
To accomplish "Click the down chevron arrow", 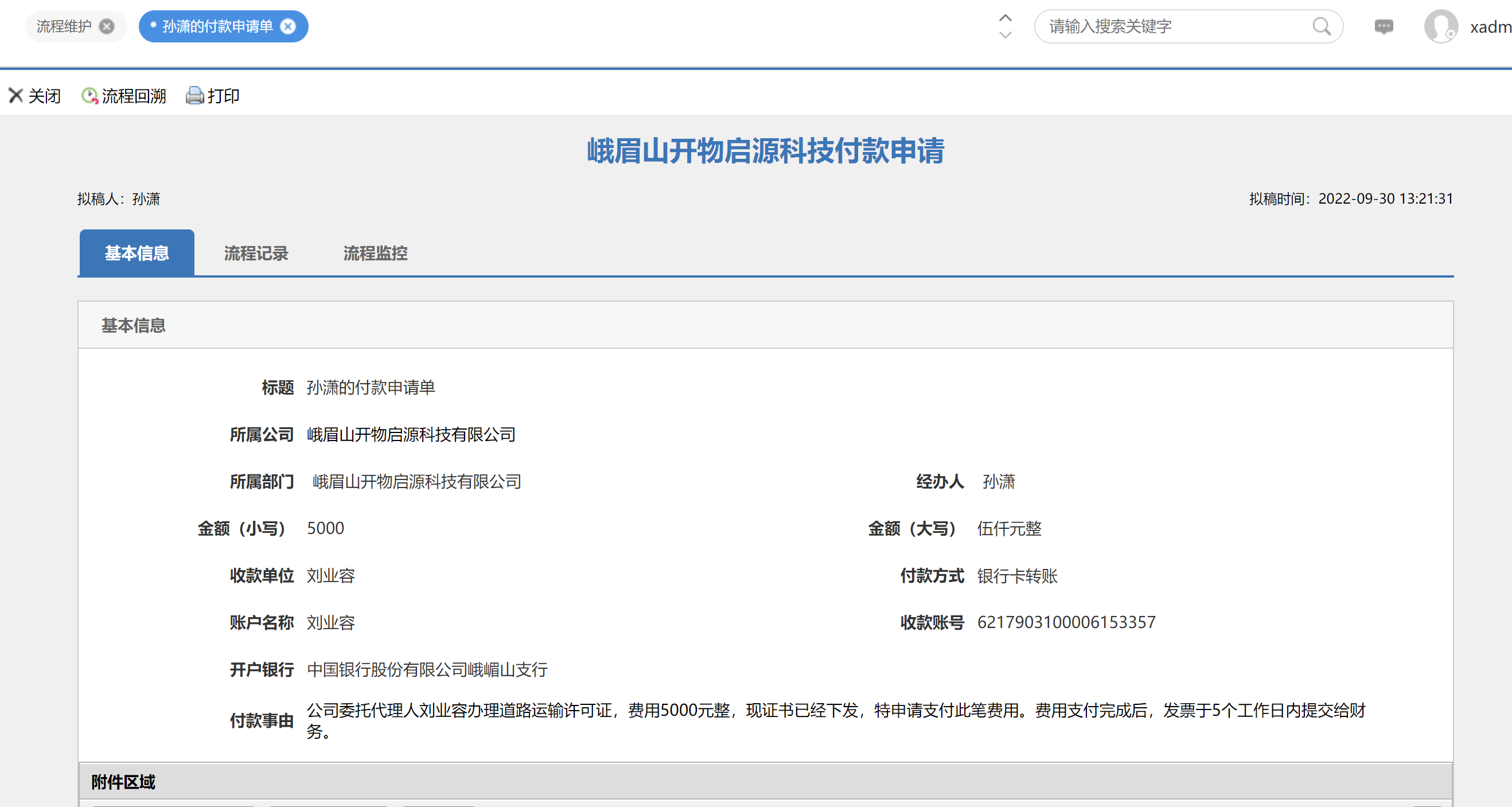I will tap(1005, 35).
